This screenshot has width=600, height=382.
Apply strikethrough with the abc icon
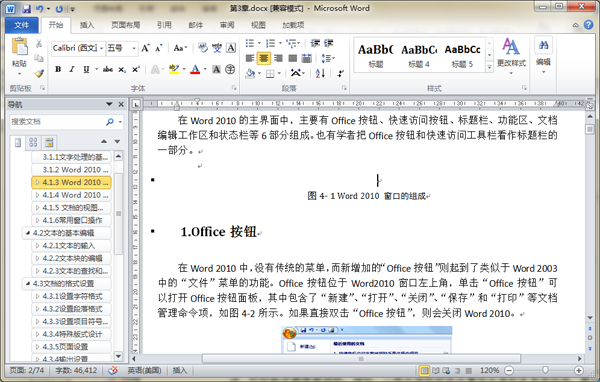pos(108,69)
